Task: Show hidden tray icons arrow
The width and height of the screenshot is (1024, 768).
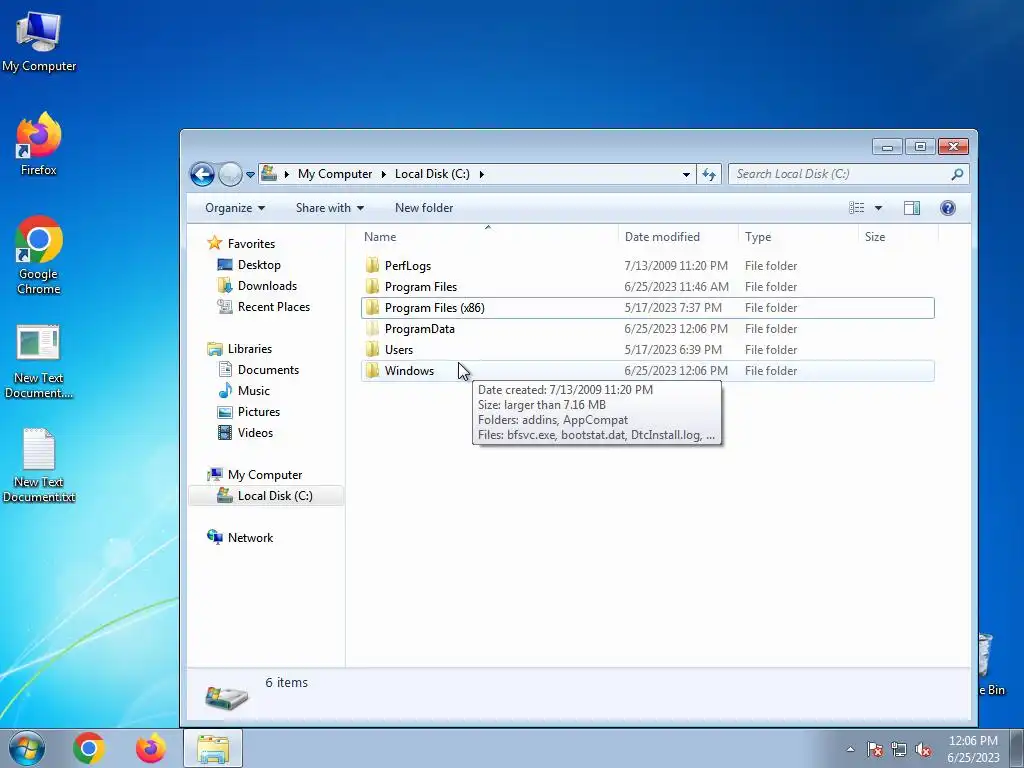Action: click(850, 749)
